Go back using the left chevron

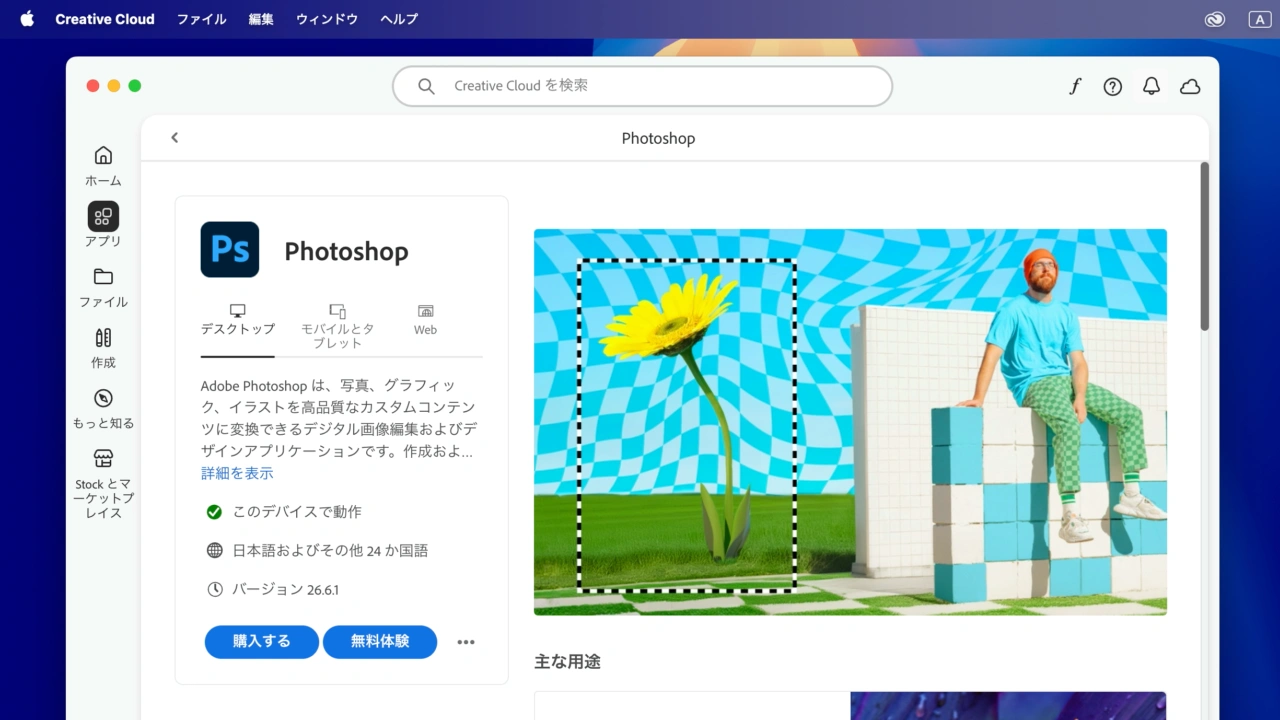tap(175, 138)
